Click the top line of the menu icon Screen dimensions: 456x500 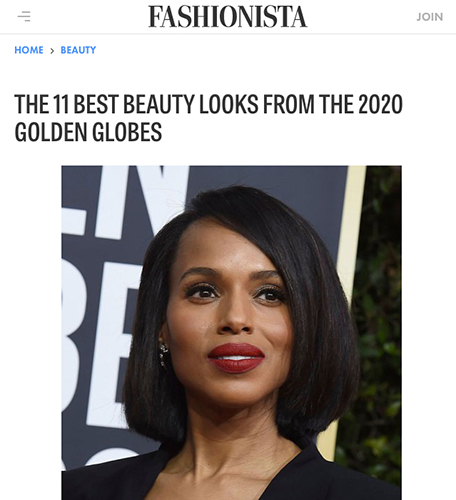[24, 12]
